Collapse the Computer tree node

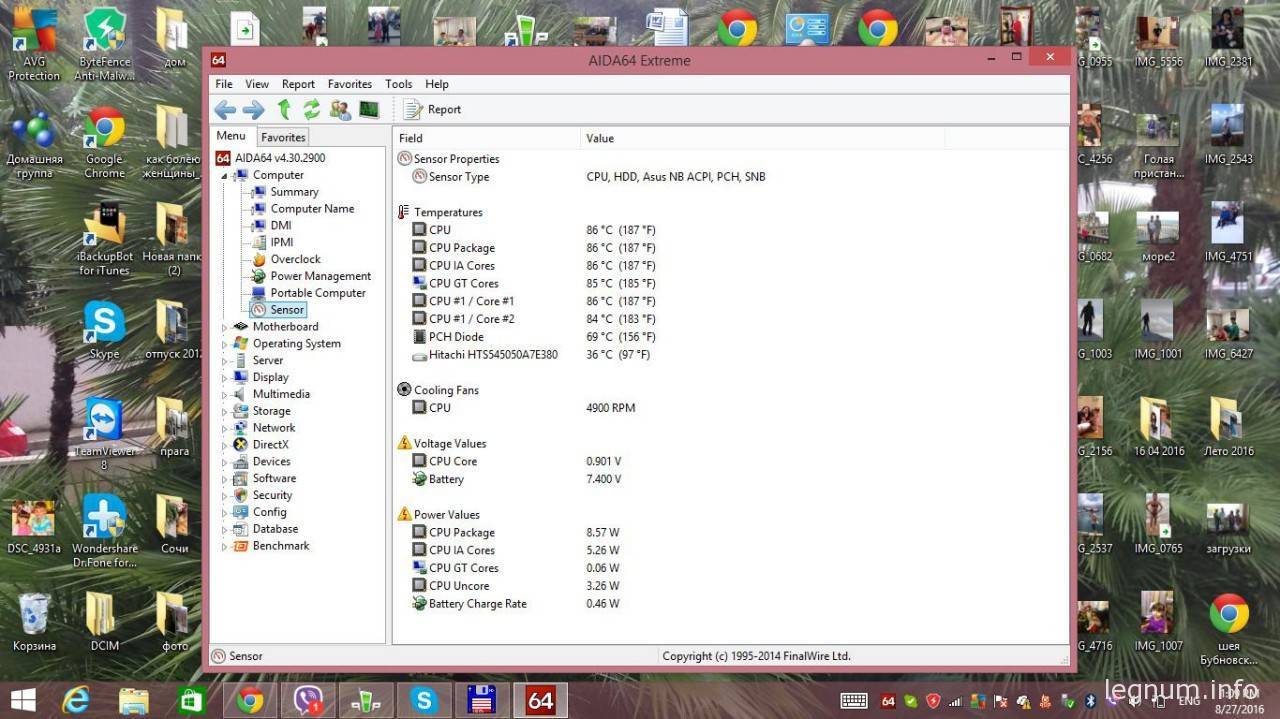point(224,175)
